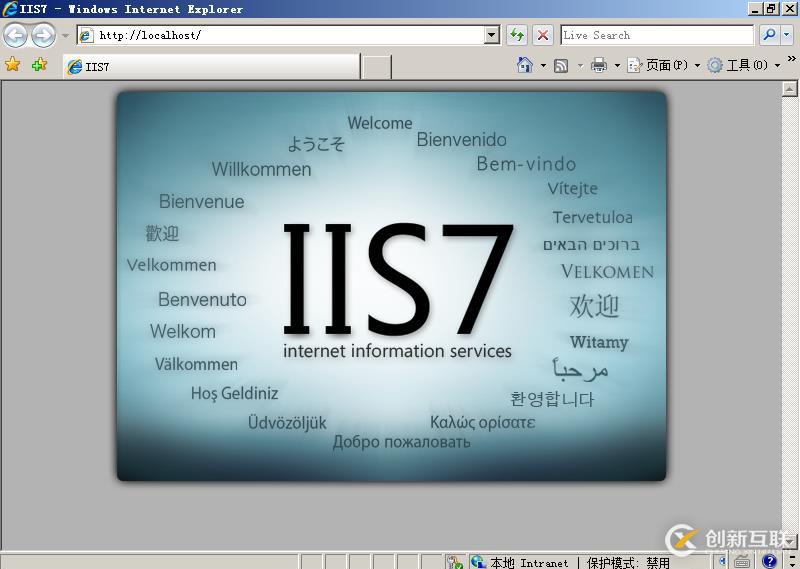This screenshot has height=569, width=800.
Task: Go to Home page via house icon
Action: (525, 65)
